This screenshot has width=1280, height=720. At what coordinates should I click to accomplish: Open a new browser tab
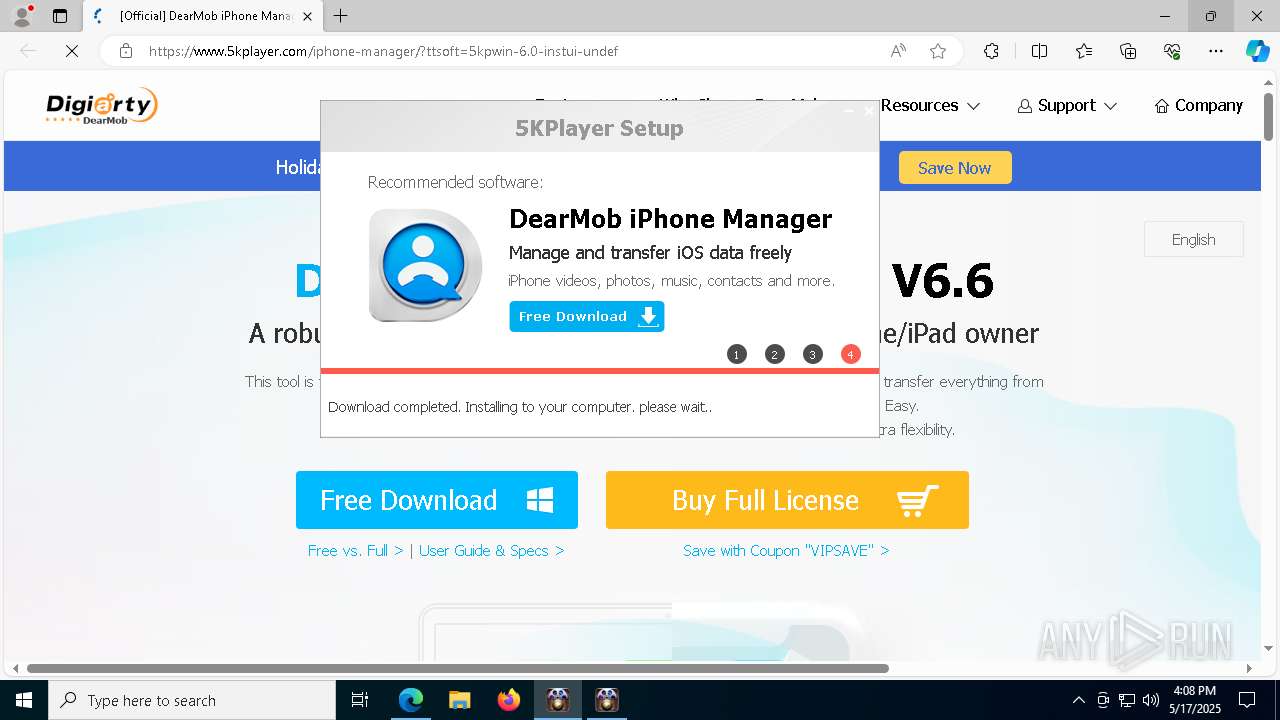(341, 16)
